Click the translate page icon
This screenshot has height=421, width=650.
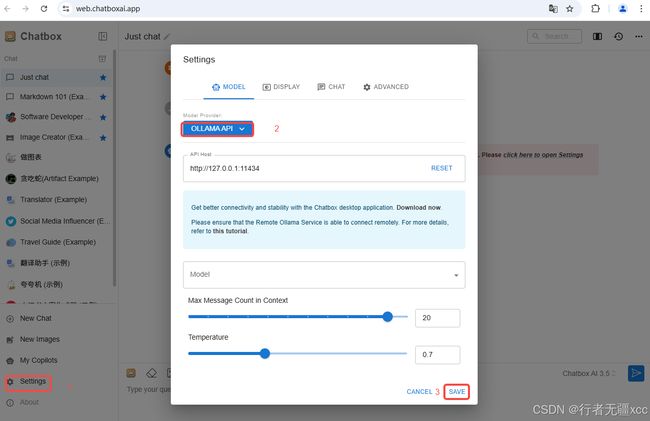point(553,8)
